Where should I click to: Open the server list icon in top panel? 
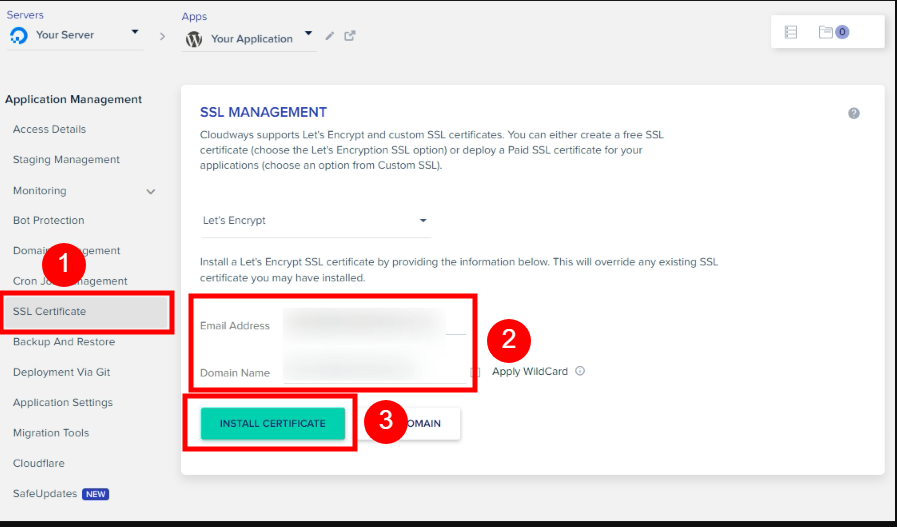791,32
